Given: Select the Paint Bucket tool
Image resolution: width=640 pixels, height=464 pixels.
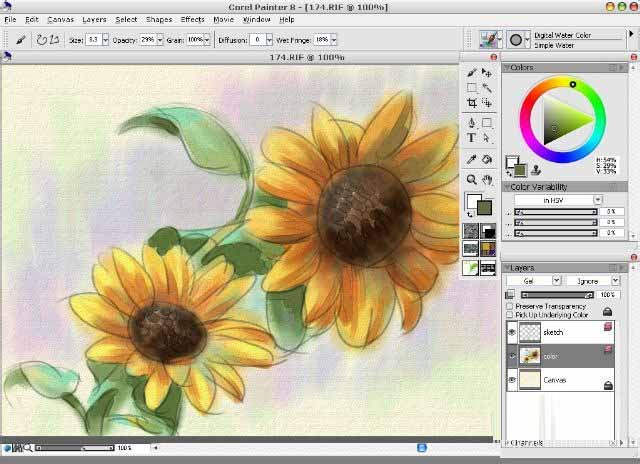Looking at the screenshot, I should [x=487, y=159].
